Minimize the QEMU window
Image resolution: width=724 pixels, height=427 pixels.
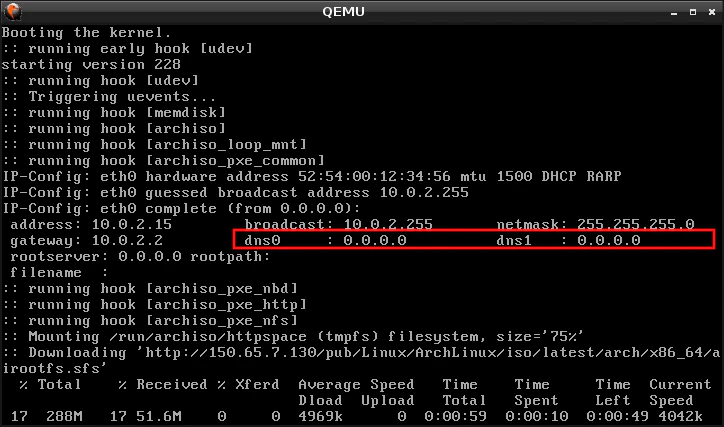[x=674, y=12]
